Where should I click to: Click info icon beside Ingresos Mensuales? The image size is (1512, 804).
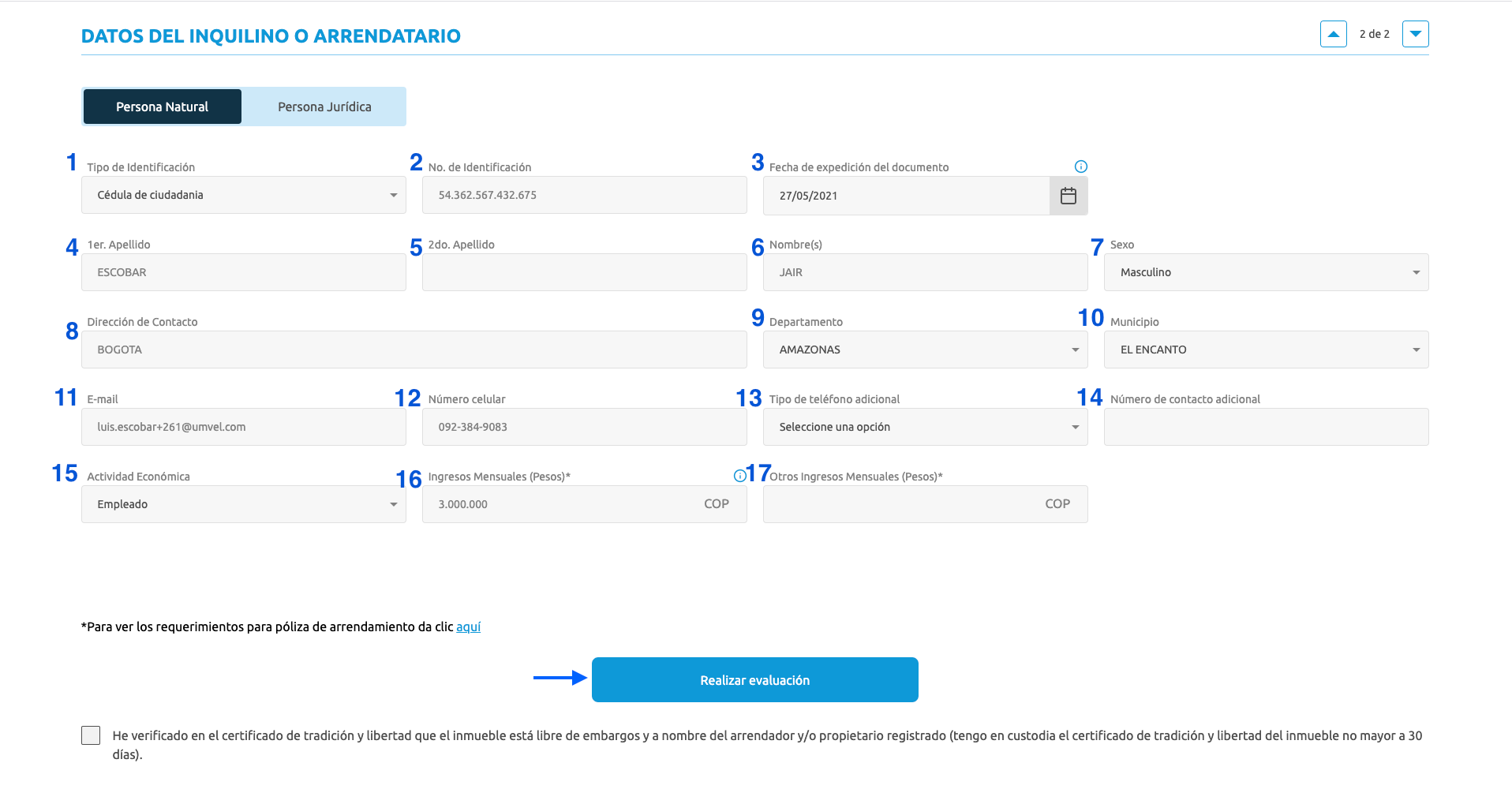(739, 476)
